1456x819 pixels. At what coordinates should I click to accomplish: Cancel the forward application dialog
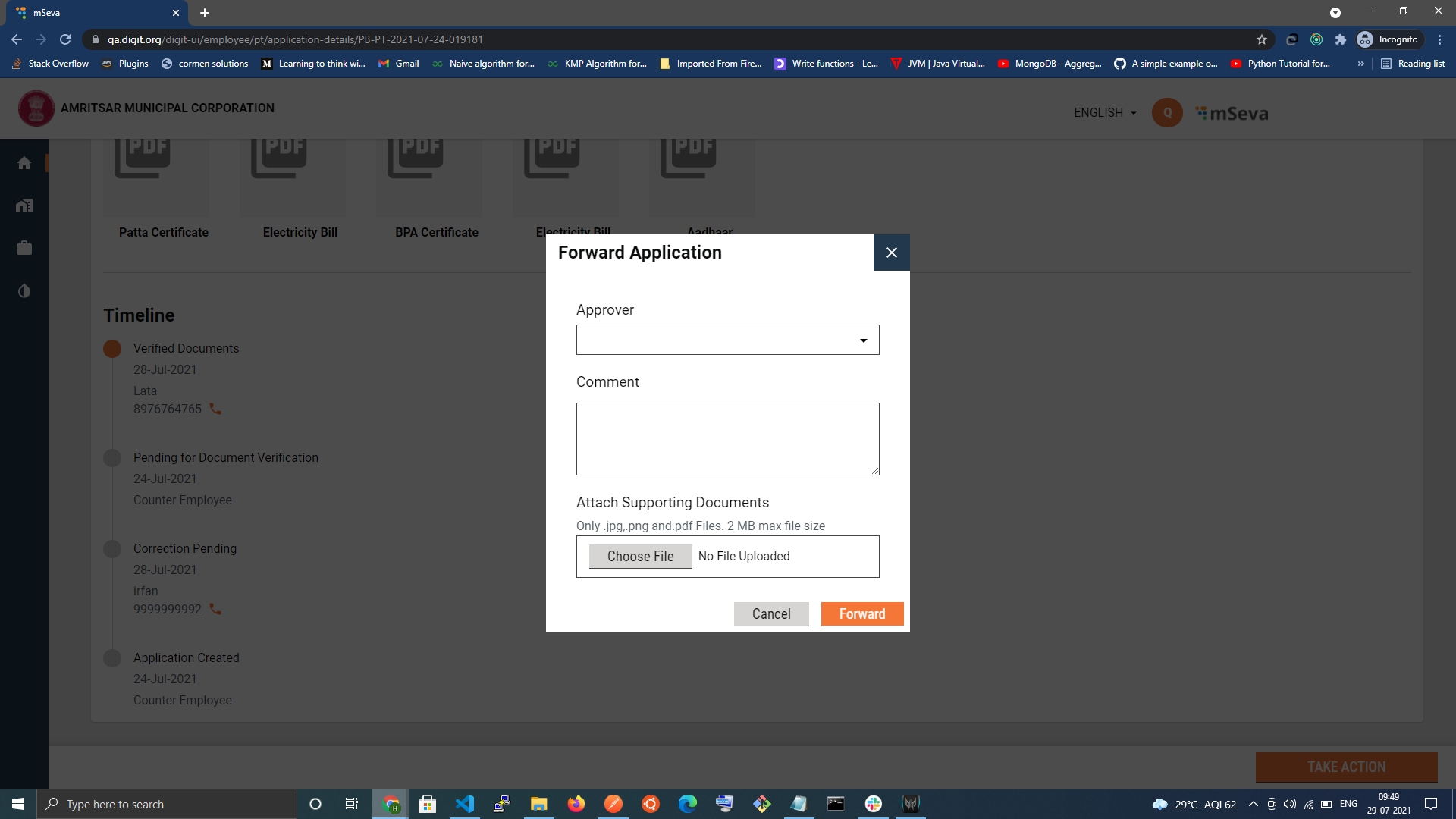pos(770,613)
